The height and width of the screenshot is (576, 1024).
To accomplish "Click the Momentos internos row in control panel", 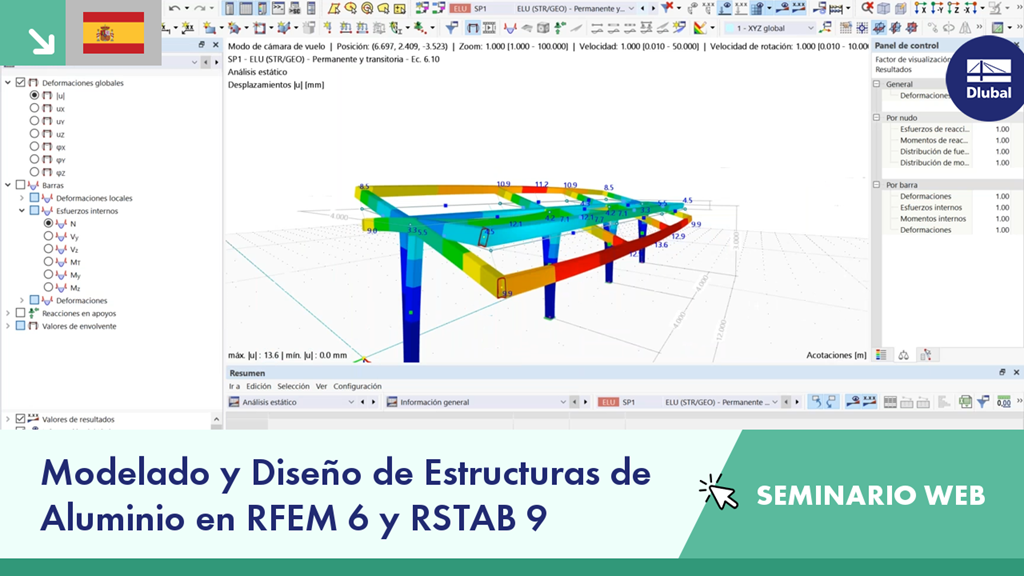I will click(x=946, y=219).
